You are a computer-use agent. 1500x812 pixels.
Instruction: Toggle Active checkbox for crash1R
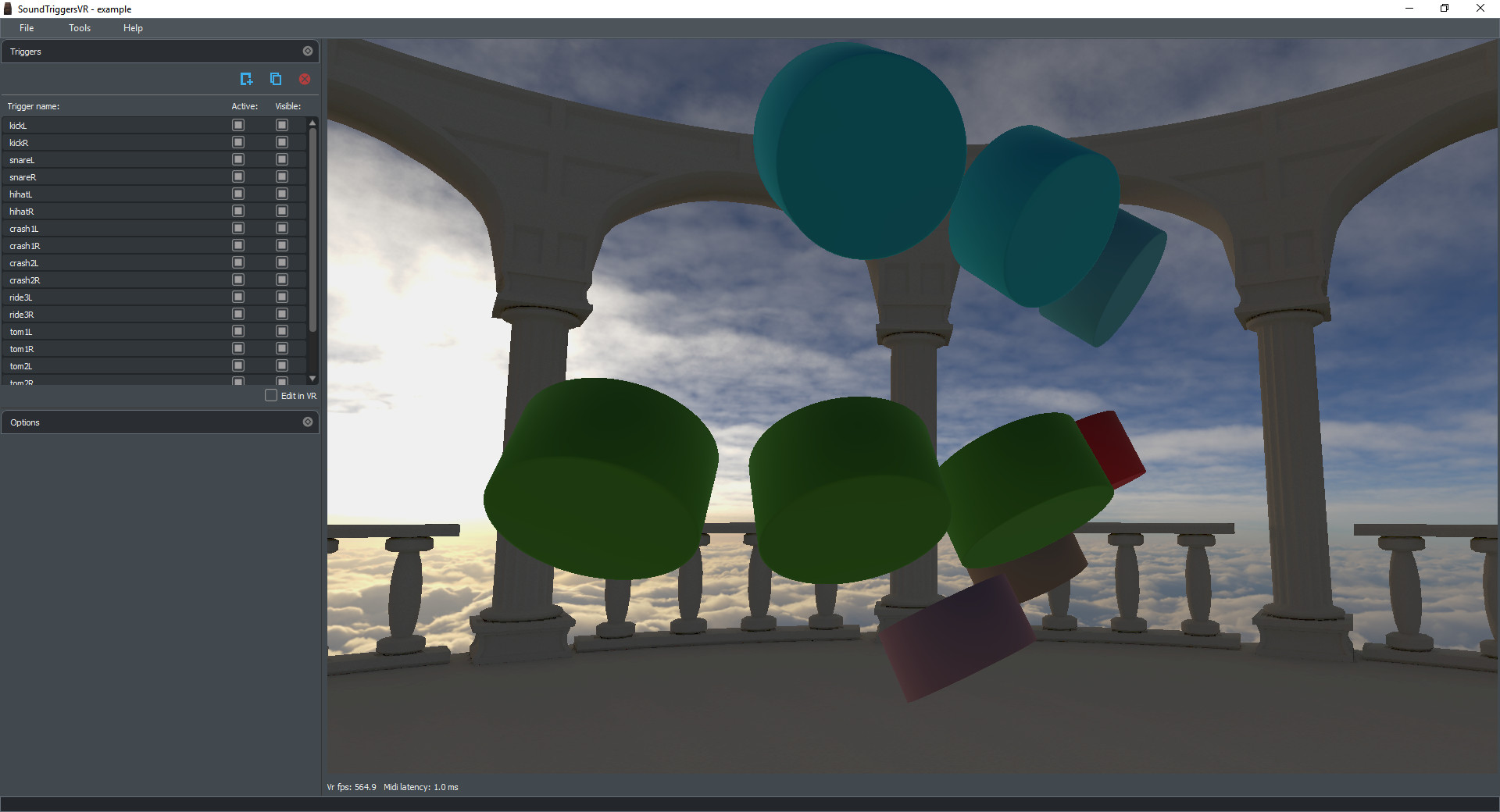click(x=238, y=246)
